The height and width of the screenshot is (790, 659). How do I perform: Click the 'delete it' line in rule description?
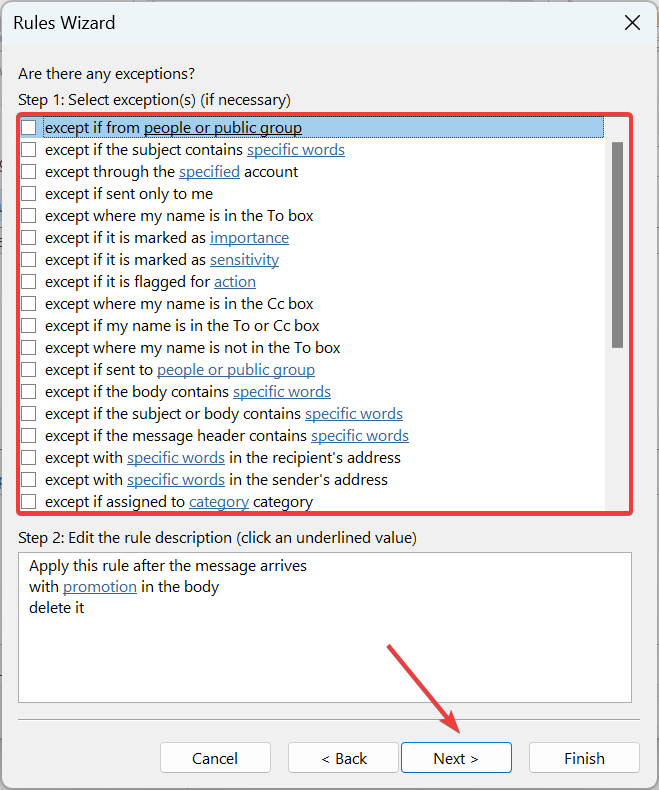click(56, 608)
